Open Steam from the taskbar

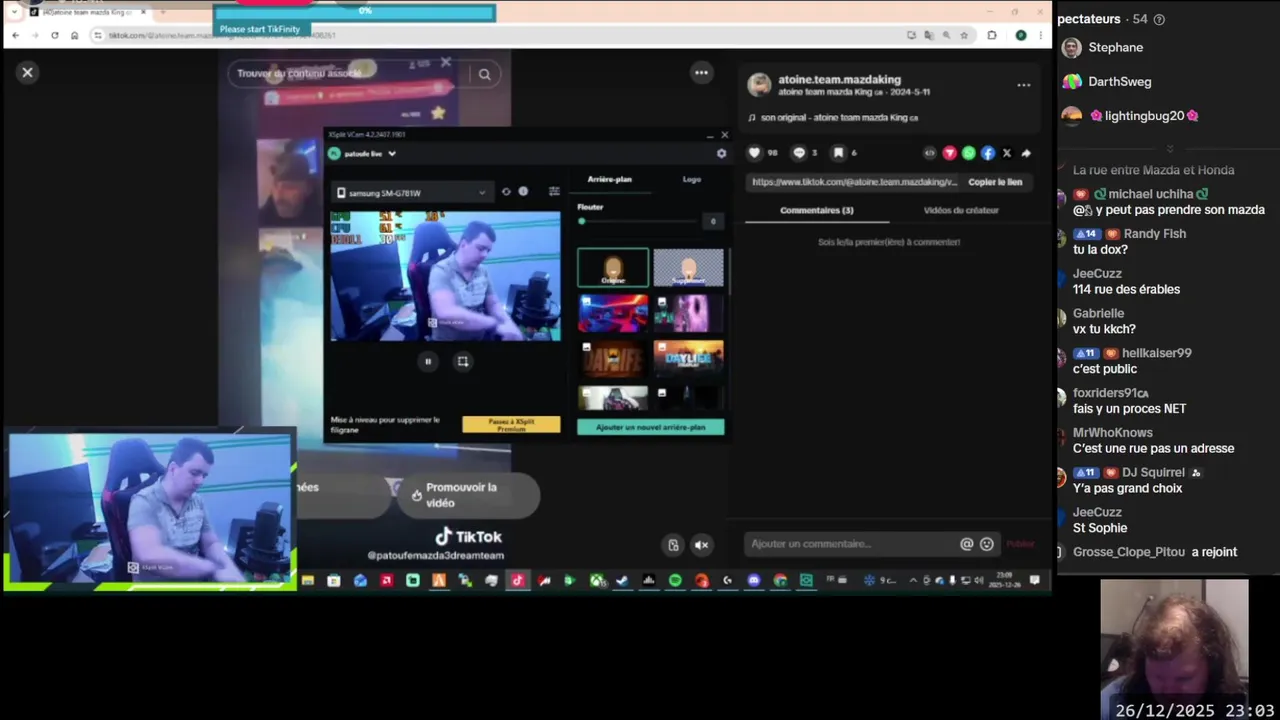coord(622,580)
